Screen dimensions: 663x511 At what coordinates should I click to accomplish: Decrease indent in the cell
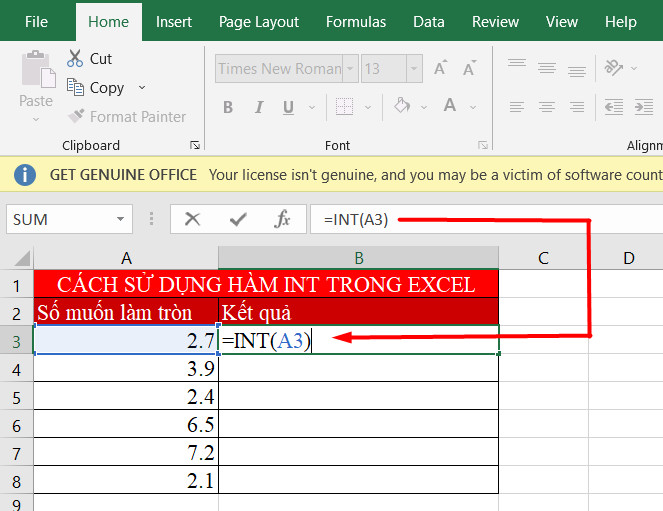pyautogui.click(x=614, y=107)
